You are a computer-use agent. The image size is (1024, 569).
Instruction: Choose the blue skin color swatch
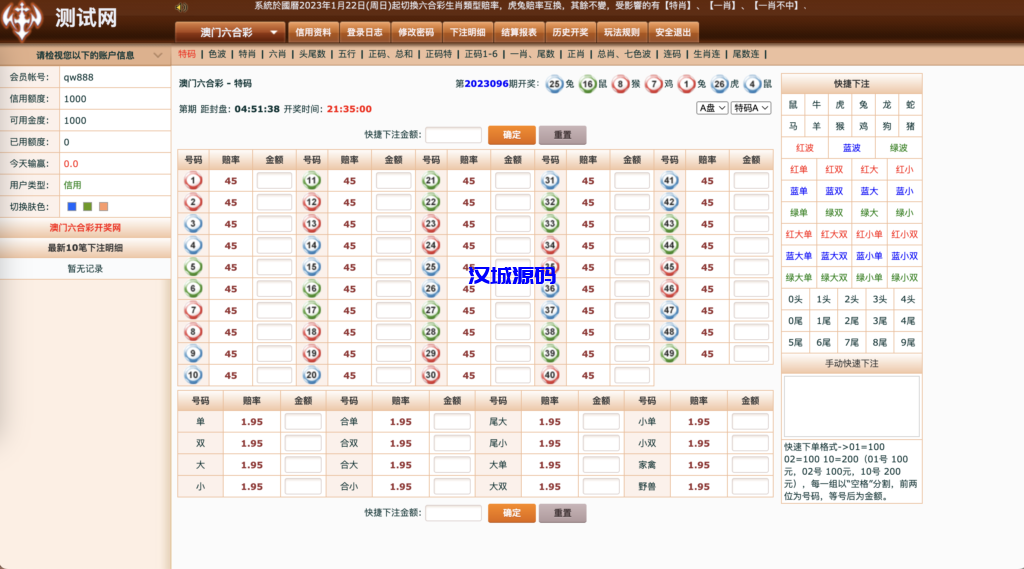tap(72, 207)
